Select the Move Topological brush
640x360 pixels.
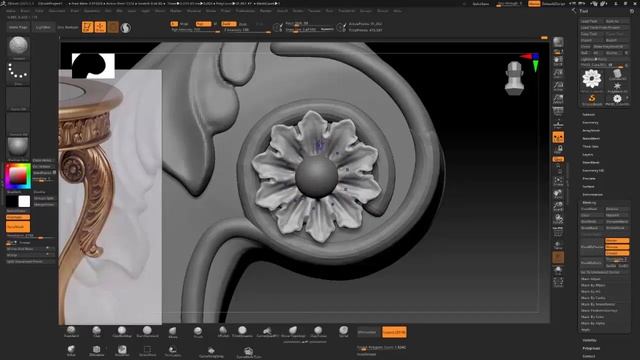[293, 332]
